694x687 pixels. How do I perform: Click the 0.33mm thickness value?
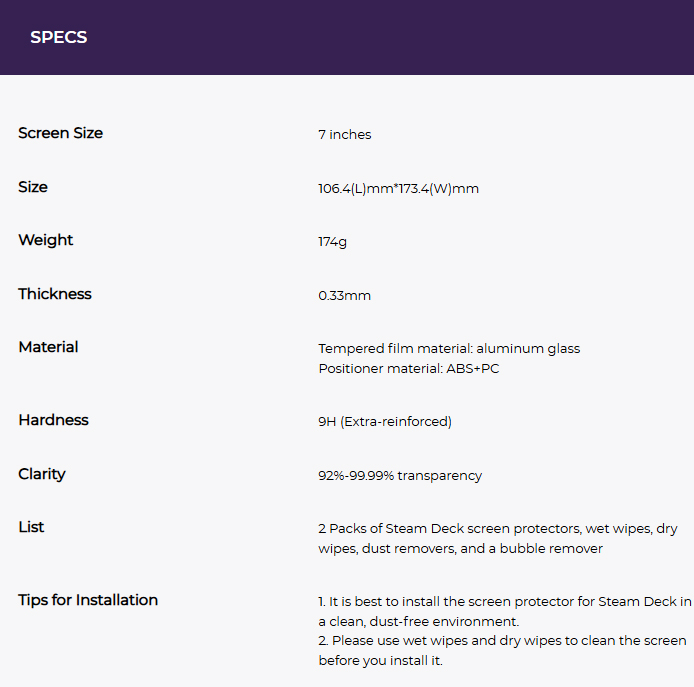(x=345, y=295)
